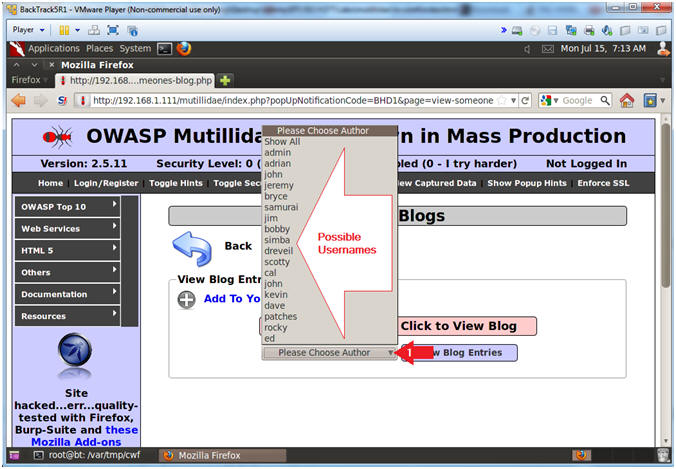This screenshot has height=469, width=676.
Task: Click the volume speaker icon in the top panel
Action: (527, 49)
